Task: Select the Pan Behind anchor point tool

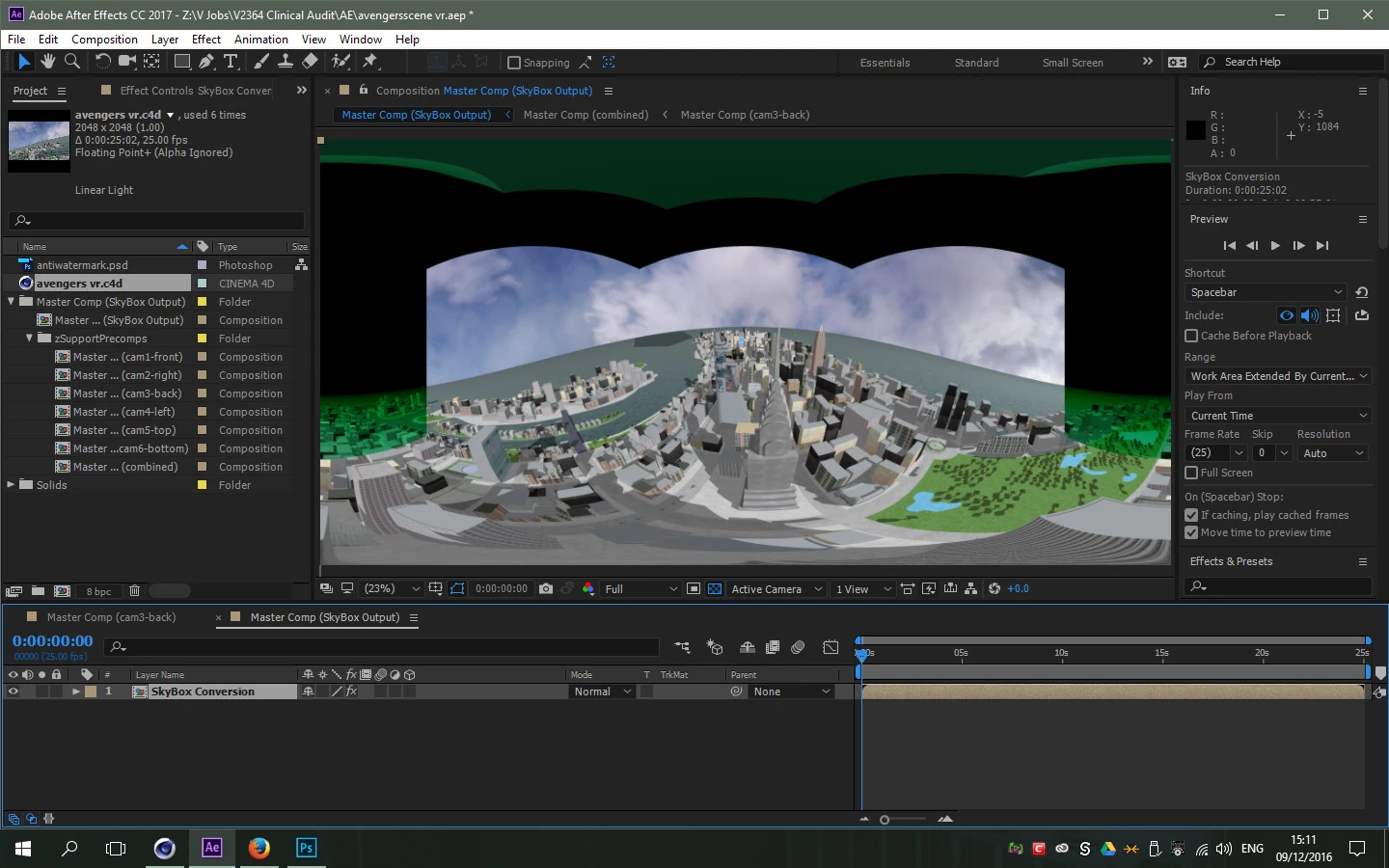Action: (x=151, y=62)
